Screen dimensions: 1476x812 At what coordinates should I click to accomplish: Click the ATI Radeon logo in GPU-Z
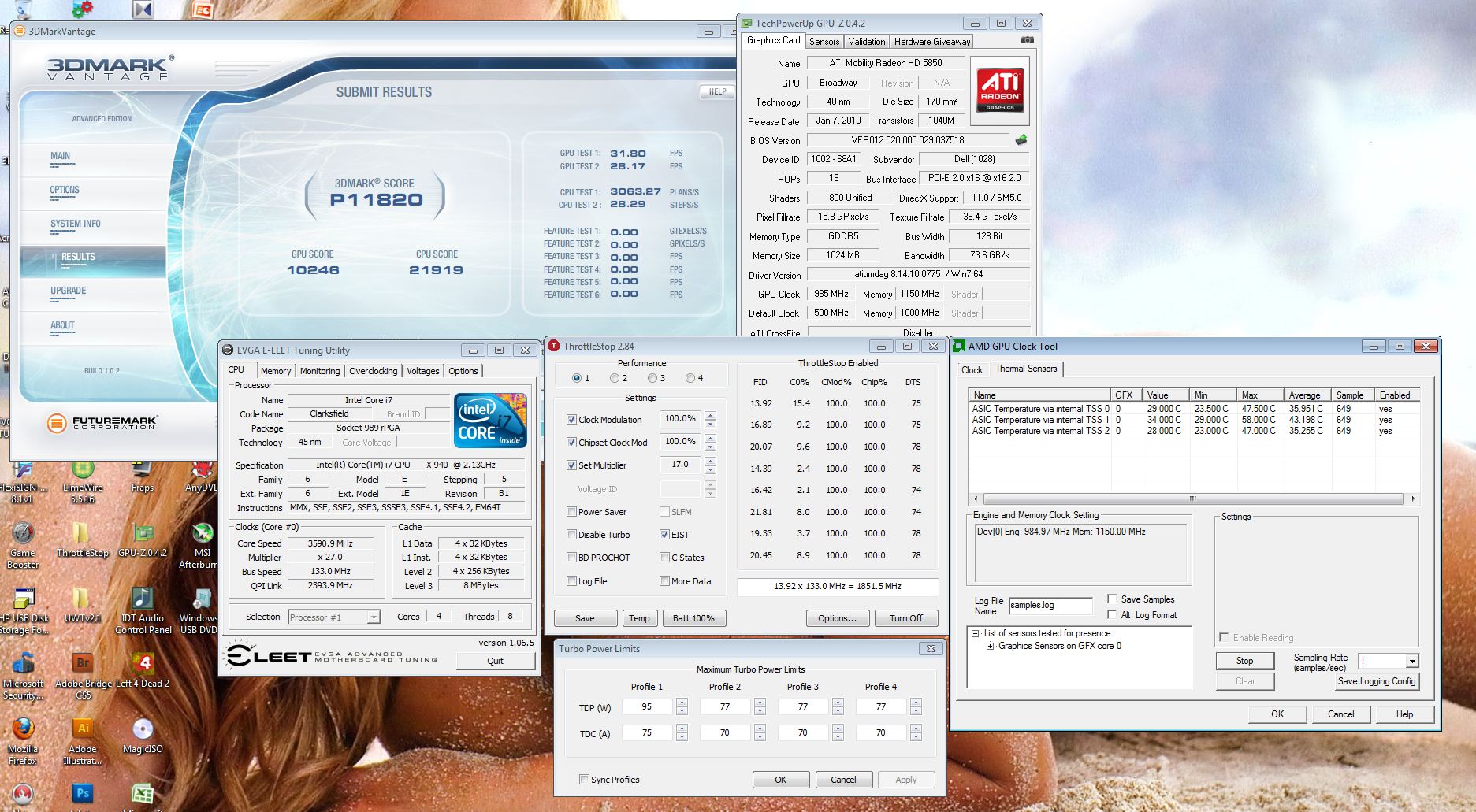[x=999, y=91]
